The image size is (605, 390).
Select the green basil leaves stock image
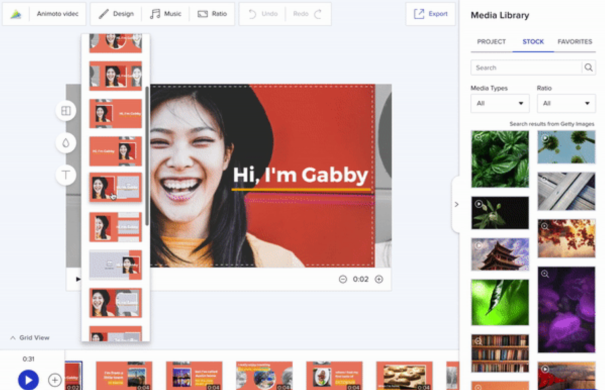click(x=500, y=159)
